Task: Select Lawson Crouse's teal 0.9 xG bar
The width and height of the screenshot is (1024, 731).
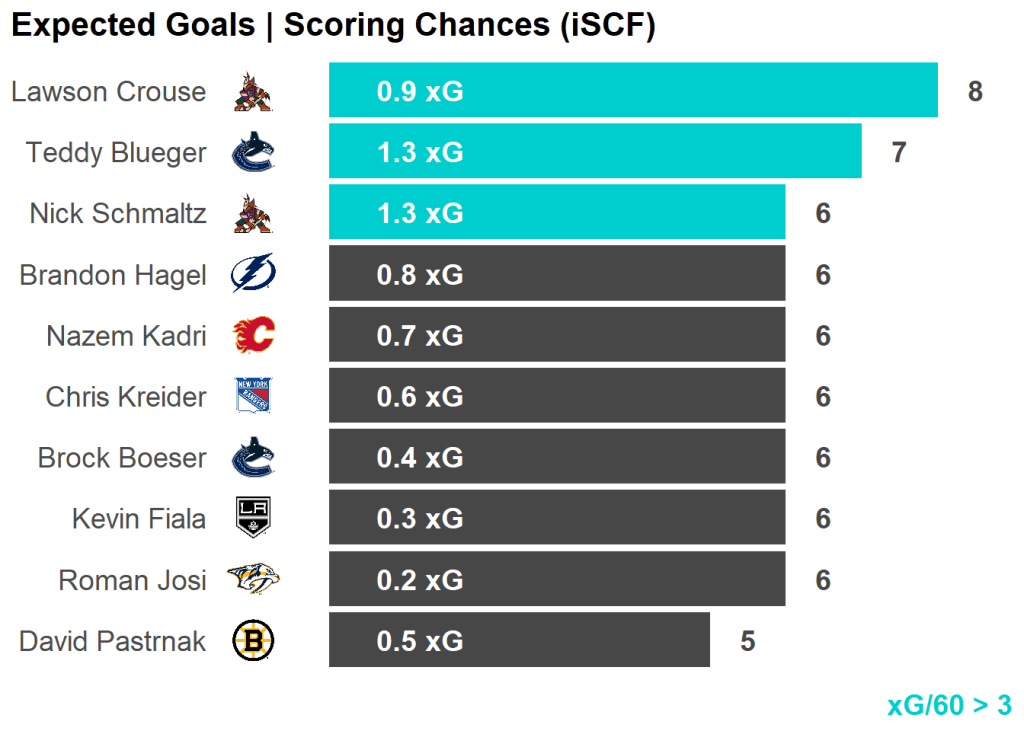Action: click(x=633, y=91)
